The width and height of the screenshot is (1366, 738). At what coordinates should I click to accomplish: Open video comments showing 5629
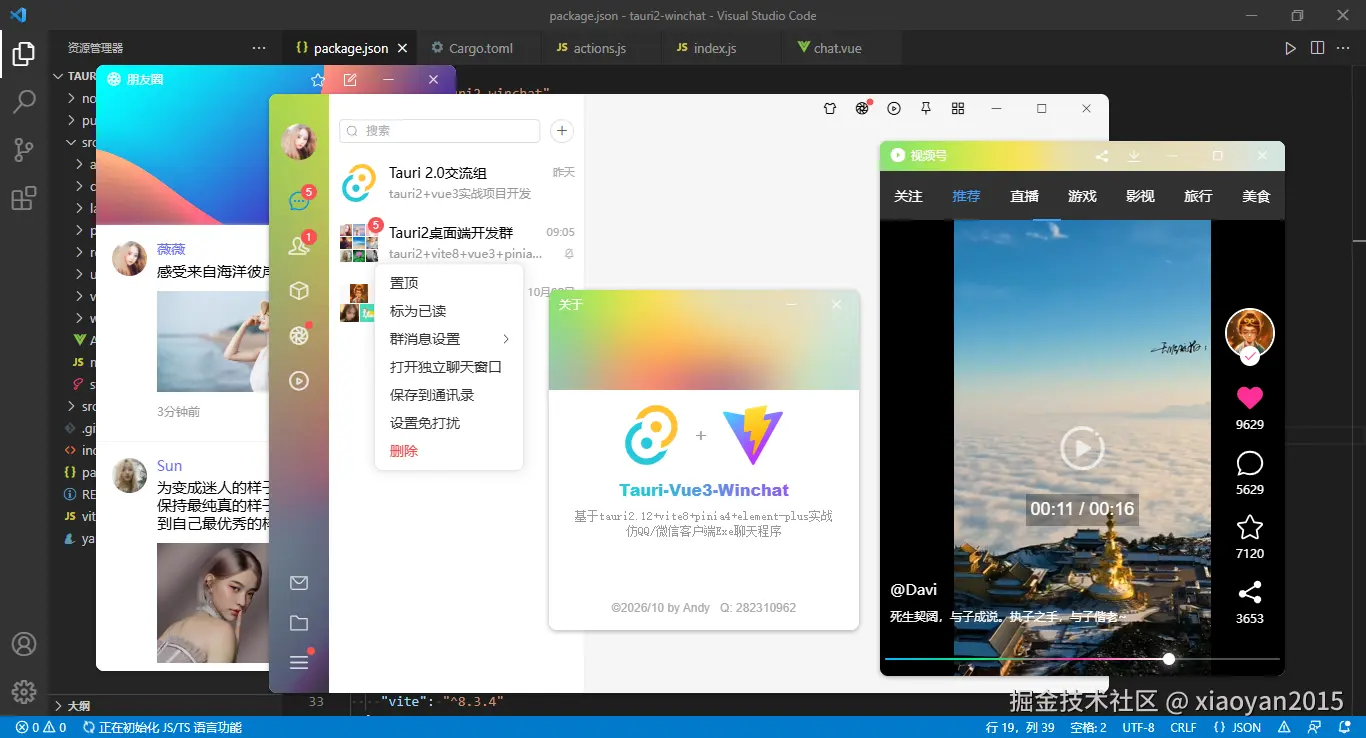pyautogui.click(x=1250, y=463)
